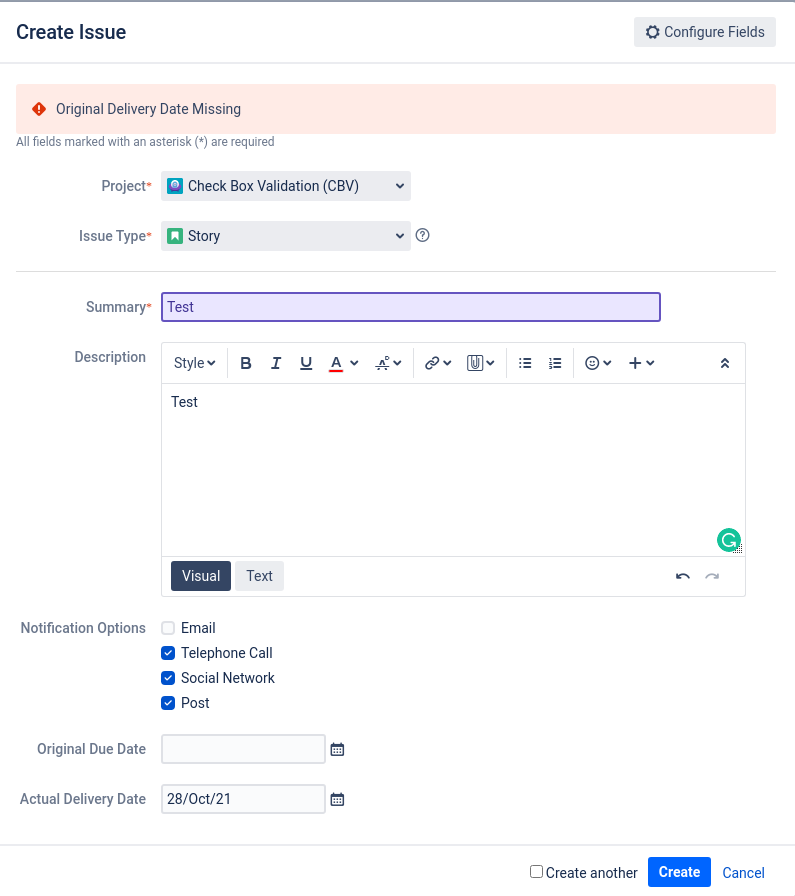Collapse the editor toolbar with double chevron

725,363
